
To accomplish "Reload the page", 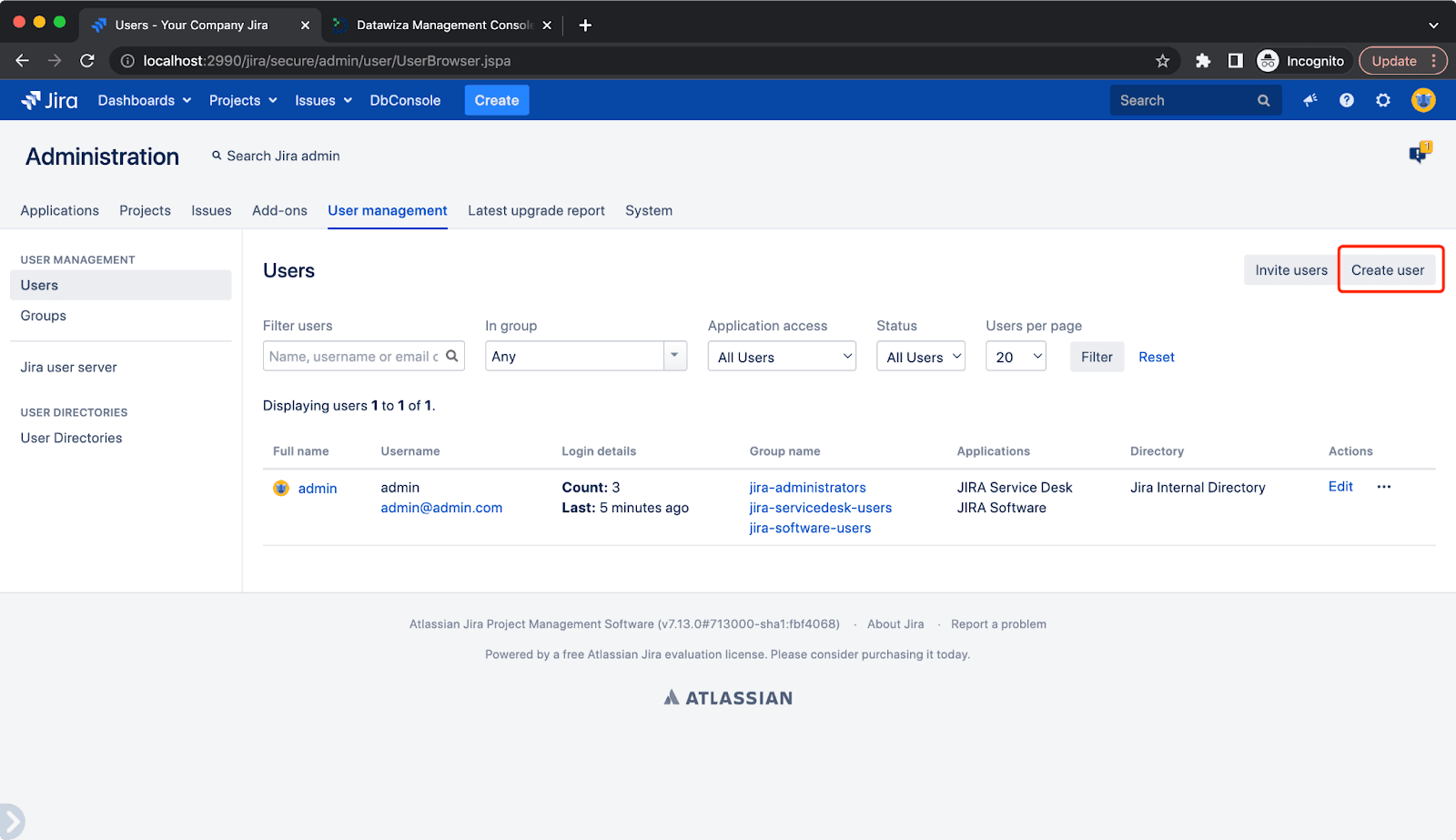I will coord(87,61).
